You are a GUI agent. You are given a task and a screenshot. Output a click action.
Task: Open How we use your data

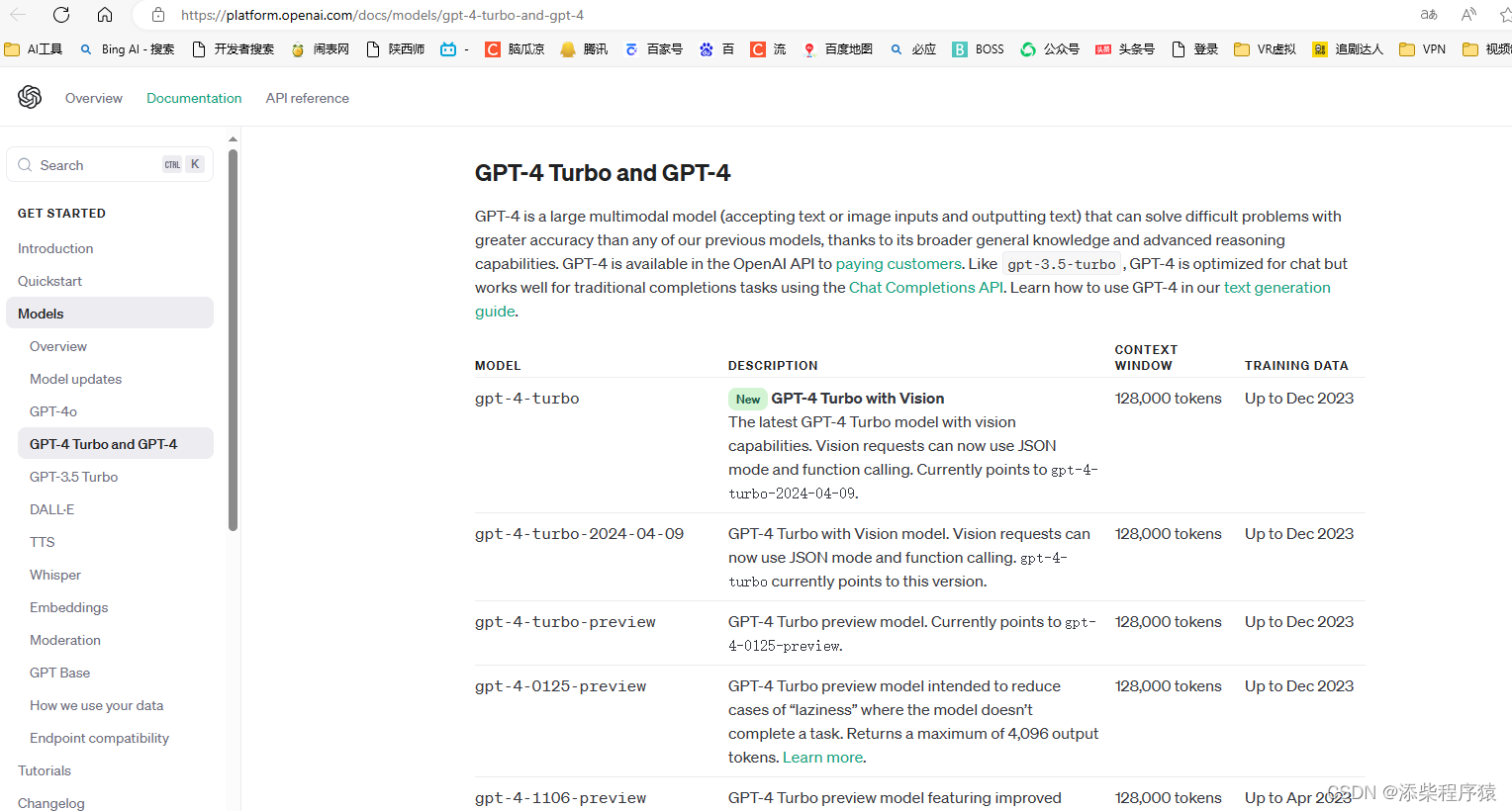[x=96, y=705]
